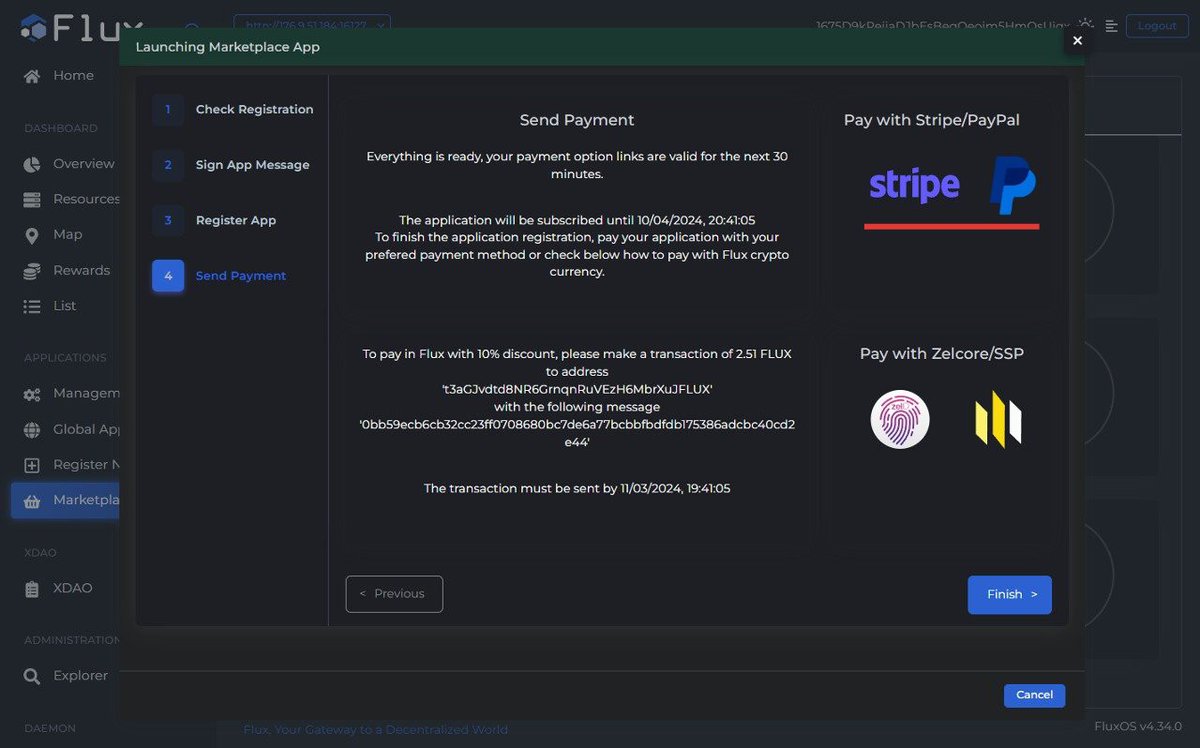Click the truncated wallet ID in the header
This screenshot has height=748, width=1200.
[x=942, y=26]
